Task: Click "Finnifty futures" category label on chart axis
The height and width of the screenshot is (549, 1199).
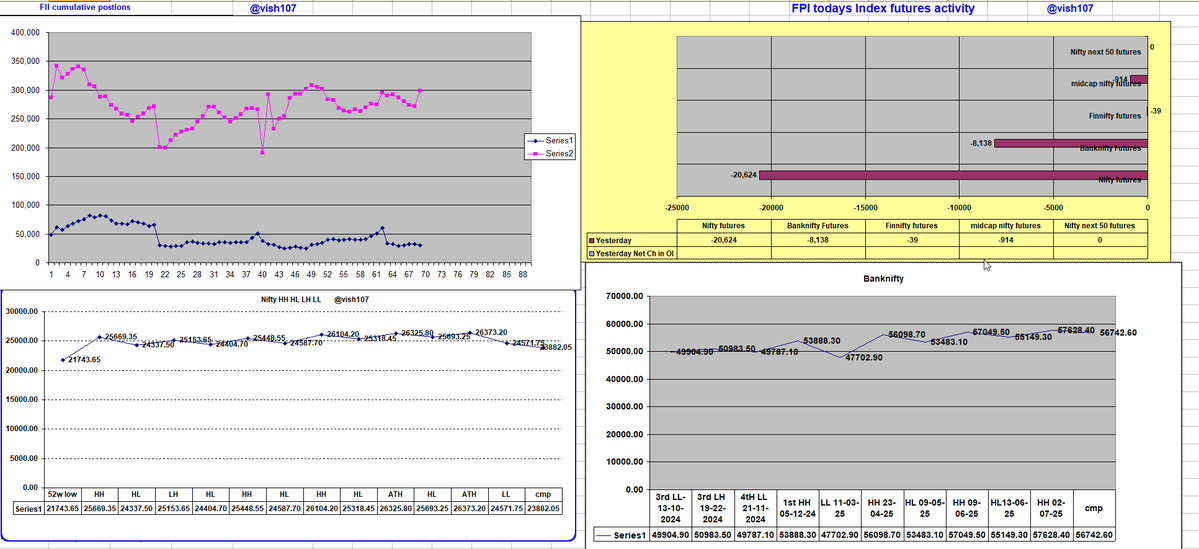Action: click(1115, 115)
